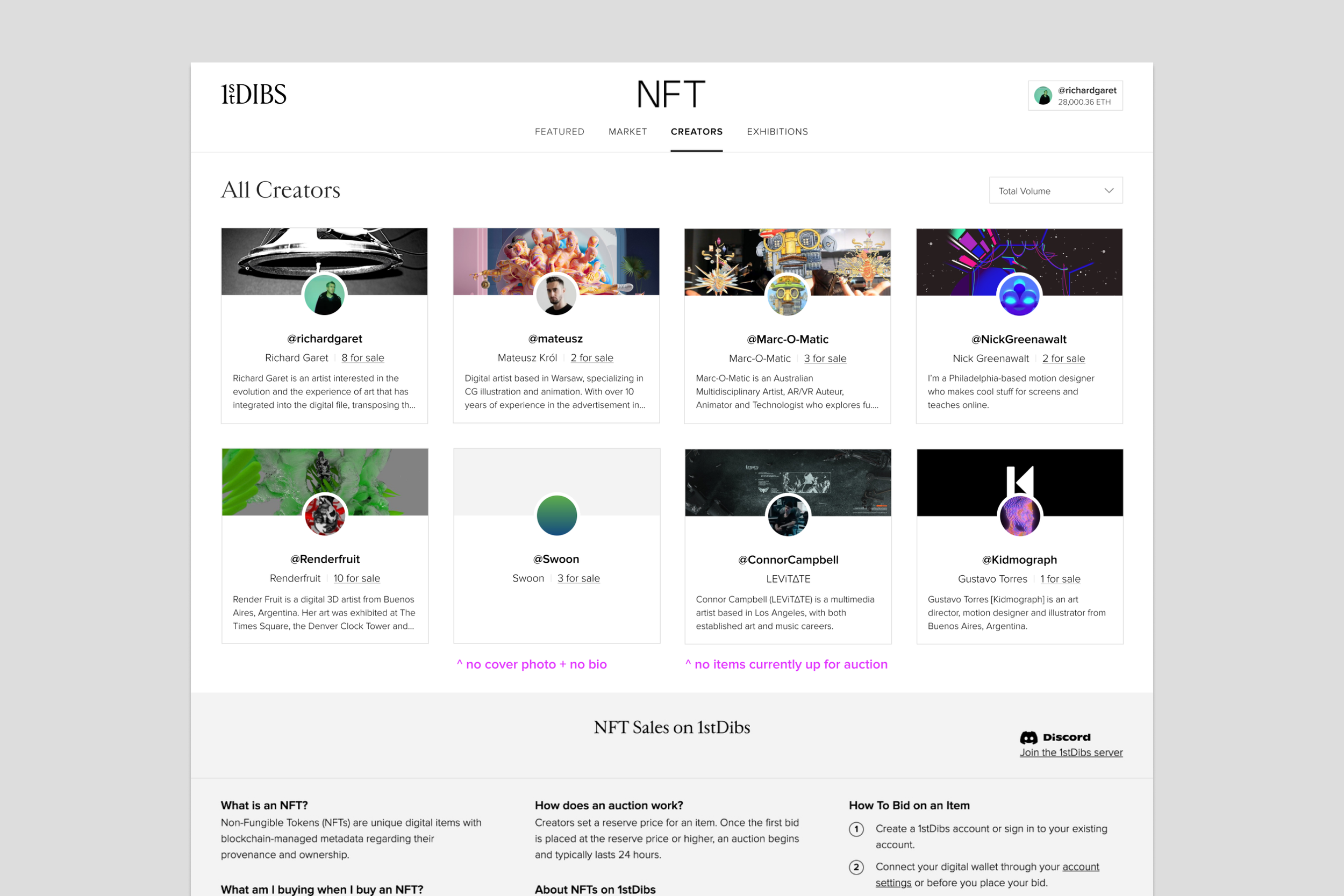Click the step 2 circle icon

click(x=856, y=868)
